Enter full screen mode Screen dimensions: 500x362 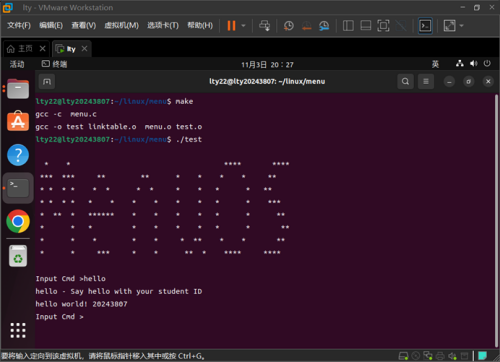(x=383, y=26)
